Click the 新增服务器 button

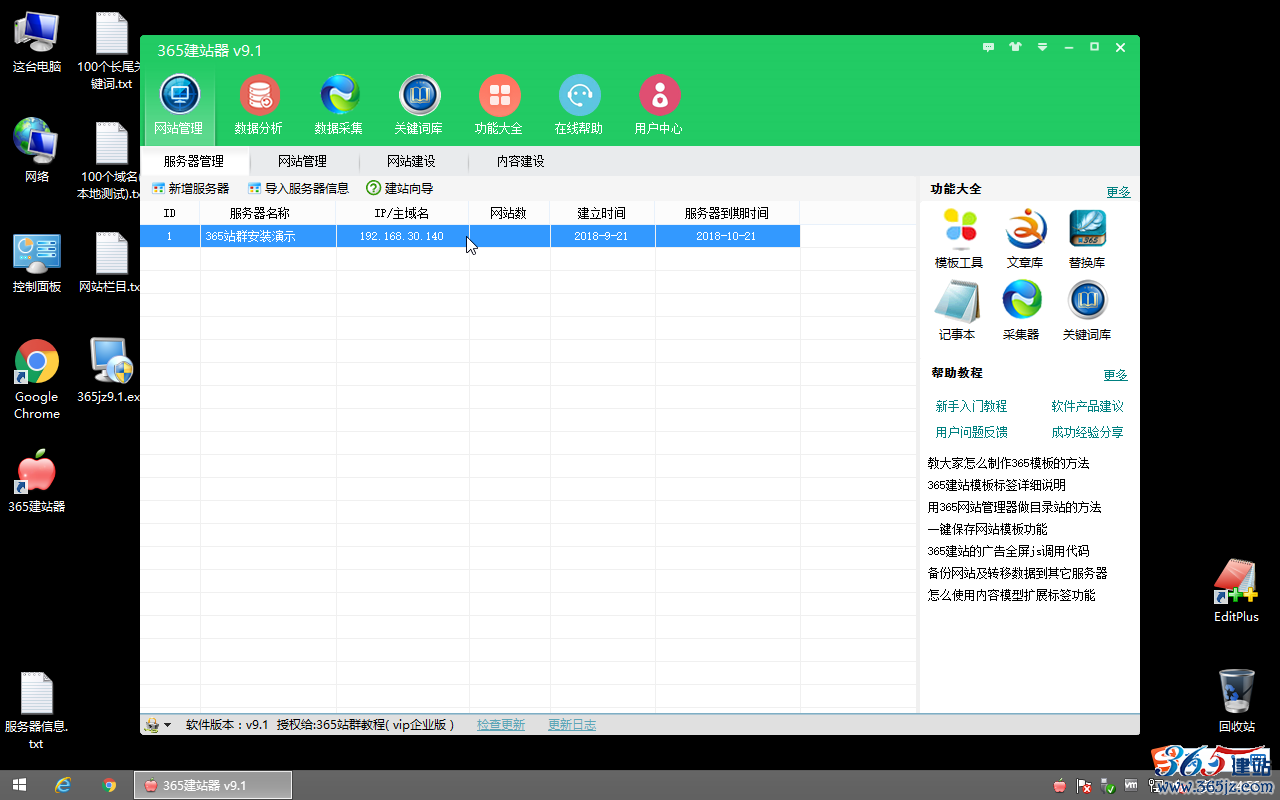point(190,188)
